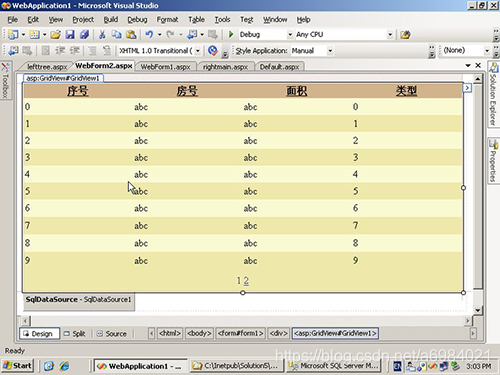500x375 pixels.
Task: Open the active files list dropdown arrow
Action: tap(468, 65)
